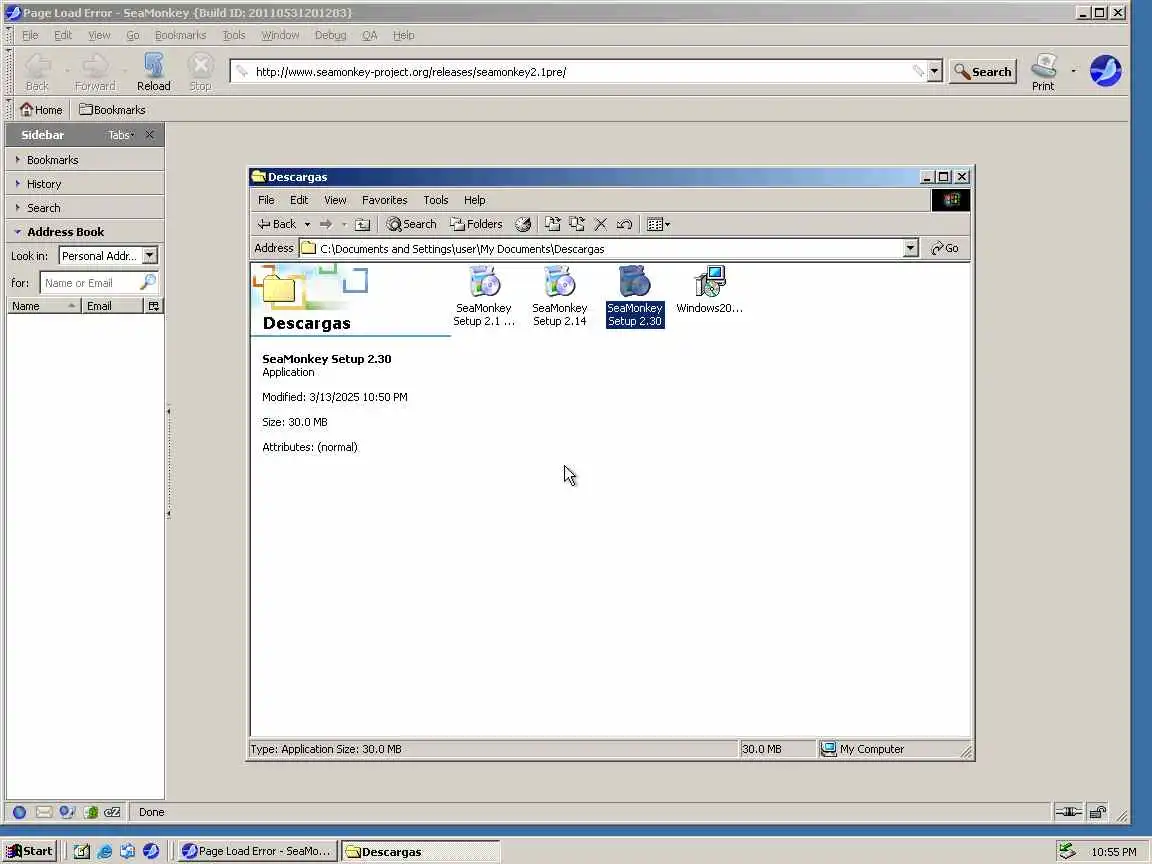Open the View menu in Descargas window
Screen dimensions: 1152x864
click(335, 200)
